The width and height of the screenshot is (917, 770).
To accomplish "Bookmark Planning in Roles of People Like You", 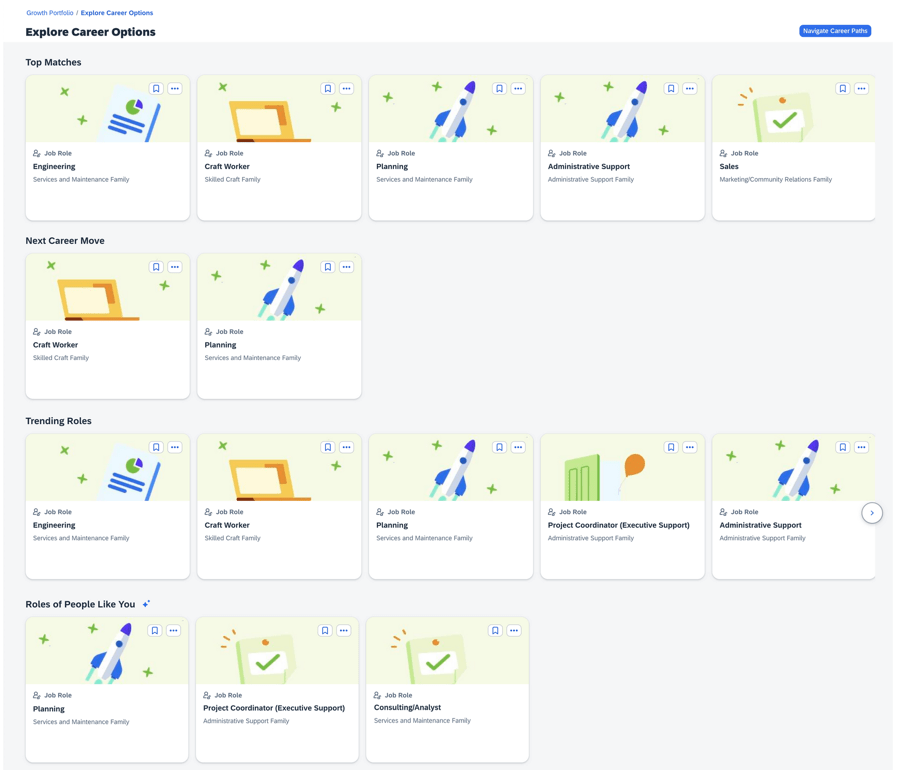I will [155, 631].
